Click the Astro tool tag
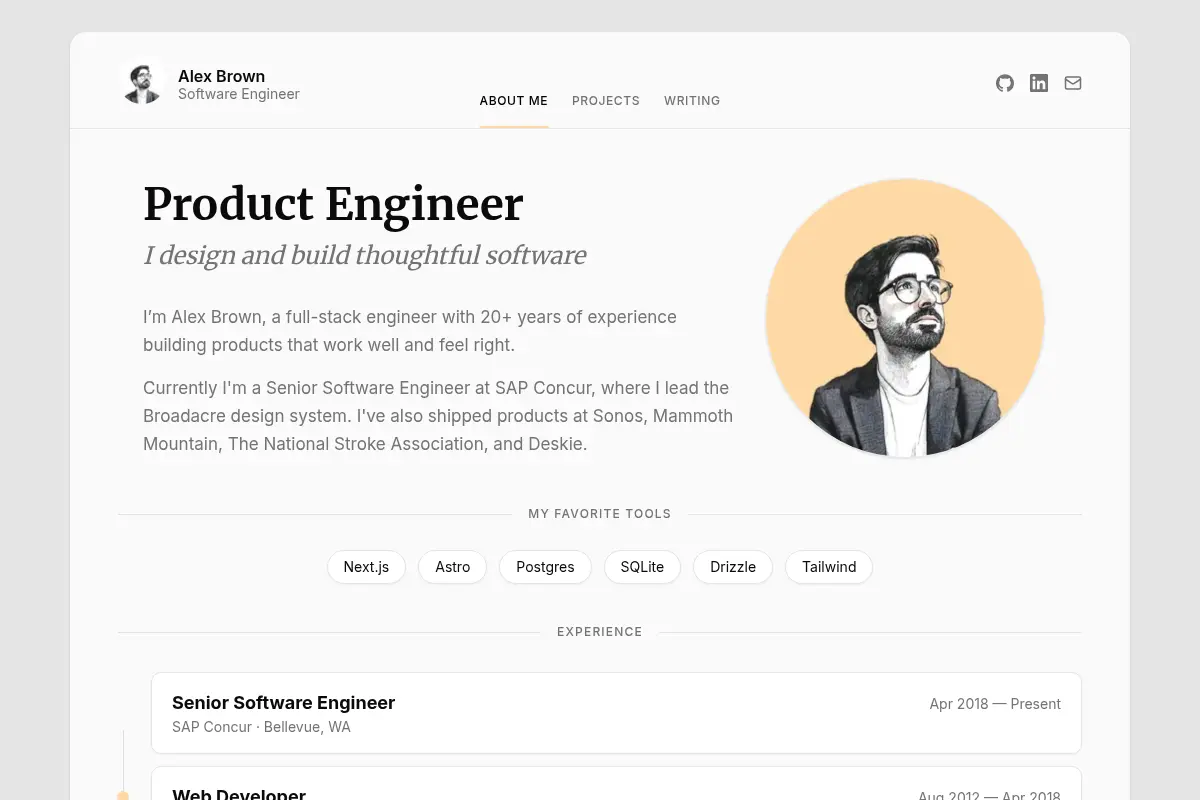Viewport: 1200px width, 800px height. tap(452, 567)
